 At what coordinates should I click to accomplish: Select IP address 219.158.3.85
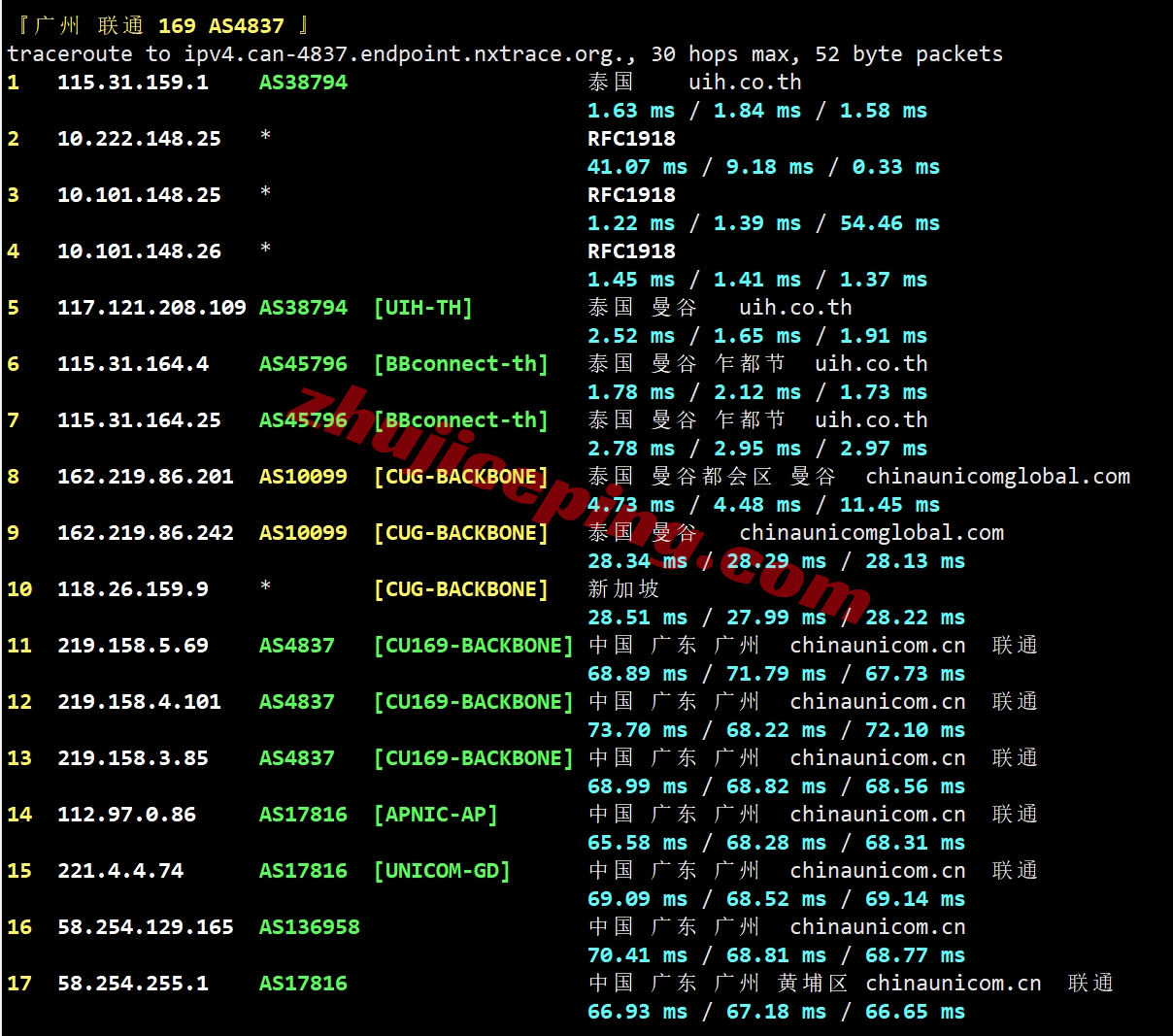(133, 757)
